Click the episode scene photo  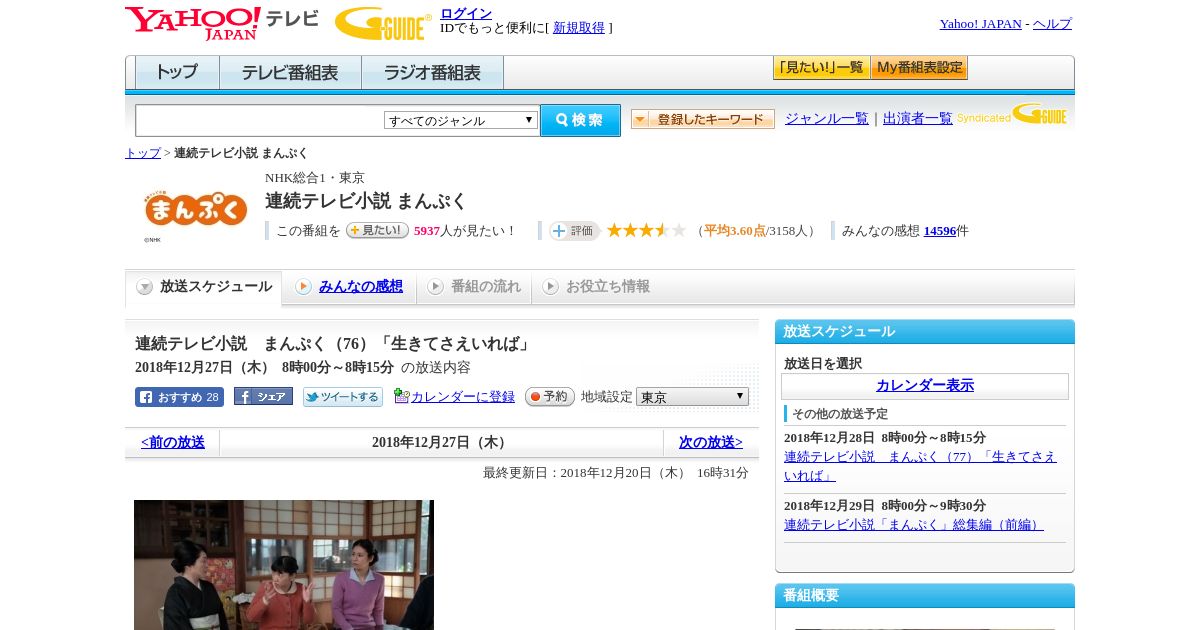click(284, 565)
